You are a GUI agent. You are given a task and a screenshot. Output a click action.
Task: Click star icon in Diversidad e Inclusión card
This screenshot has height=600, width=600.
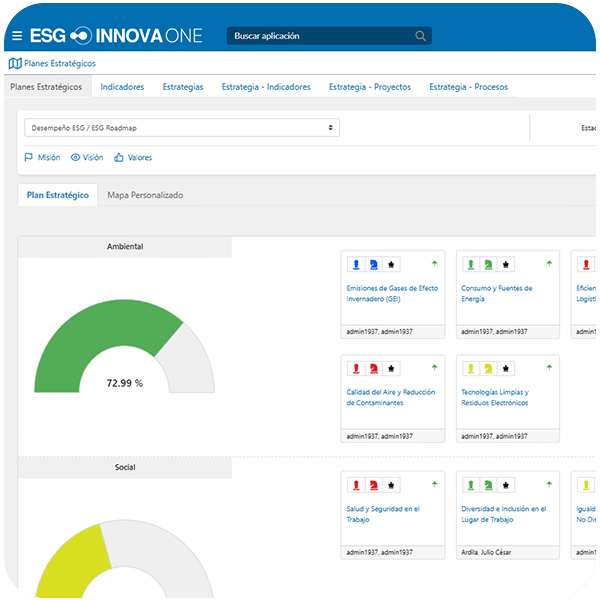[506, 485]
